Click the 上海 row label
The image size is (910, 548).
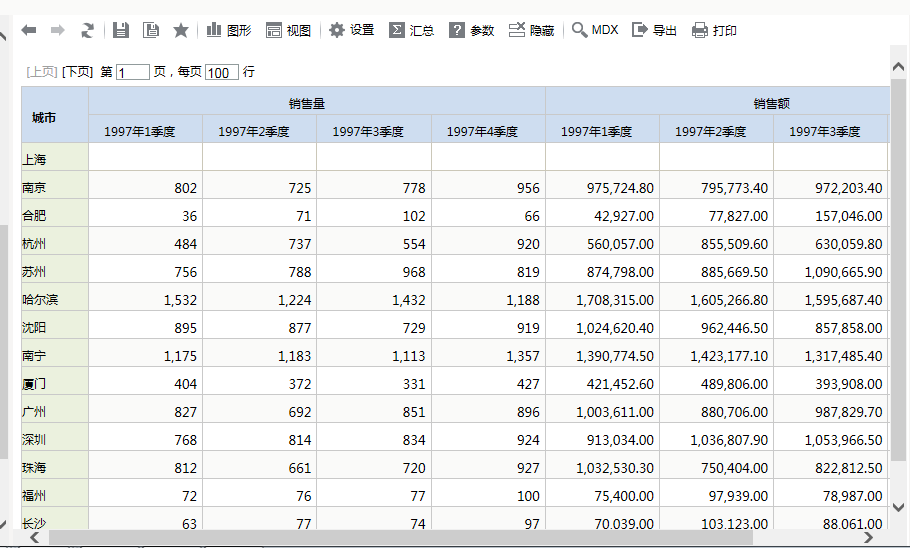click(x=55, y=157)
